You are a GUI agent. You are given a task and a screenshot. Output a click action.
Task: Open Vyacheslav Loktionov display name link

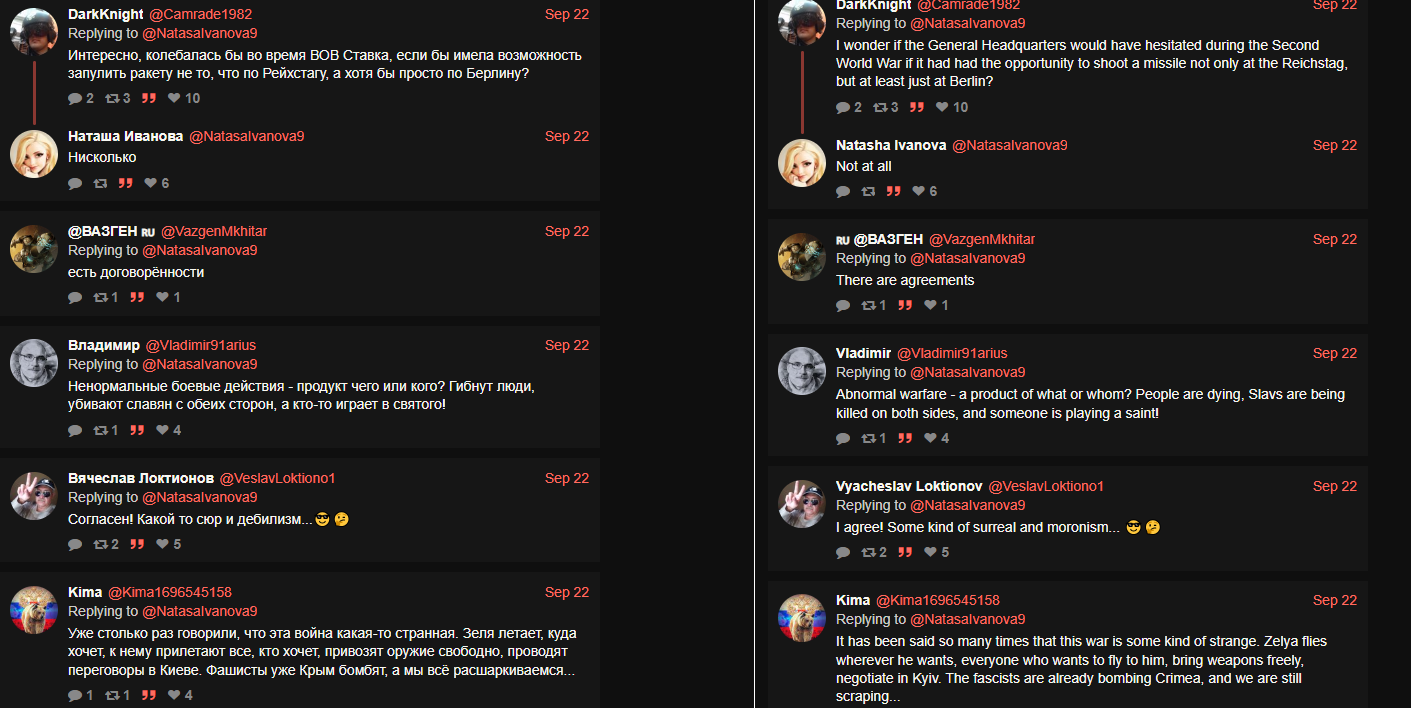coord(909,486)
